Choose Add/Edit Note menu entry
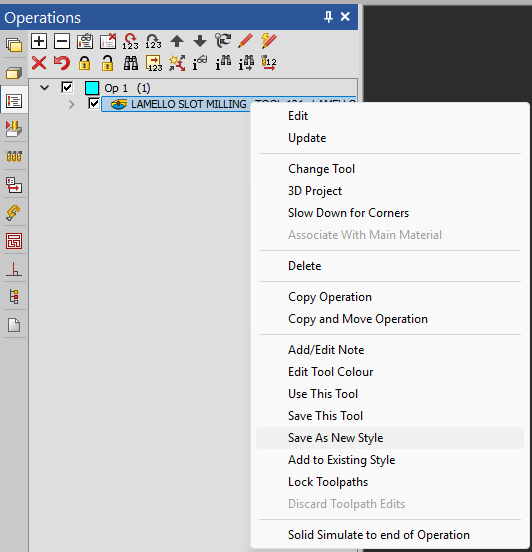 coord(390,350)
